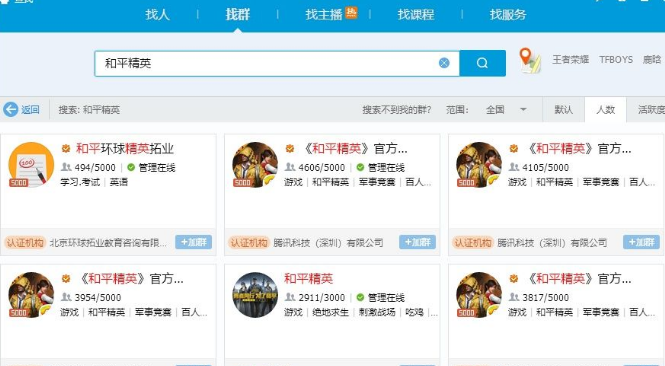Open avatar of group with 3954/5000 members
This screenshot has height=366, width=665.
(x=31, y=295)
